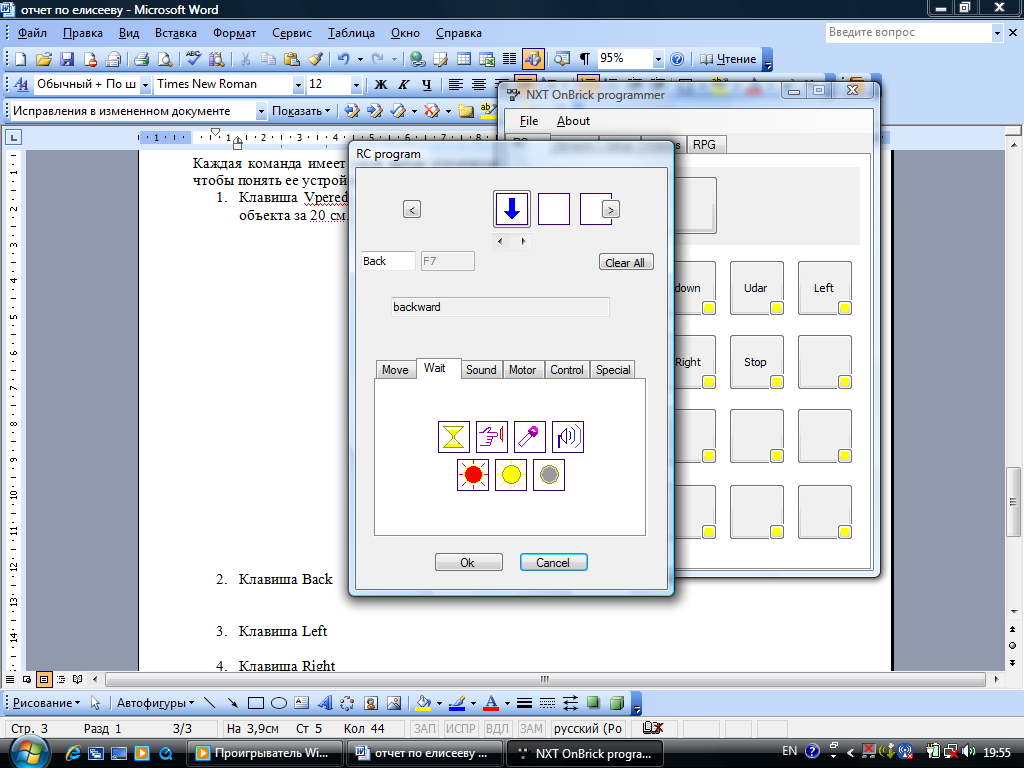Image resolution: width=1024 pixels, height=768 pixels.
Task: Open the Рисование drawing menu
Action: (46, 703)
